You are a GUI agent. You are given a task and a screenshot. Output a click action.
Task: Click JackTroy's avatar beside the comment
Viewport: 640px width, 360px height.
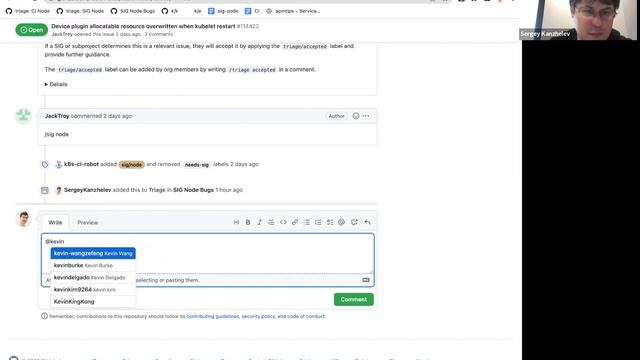pos(24,116)
